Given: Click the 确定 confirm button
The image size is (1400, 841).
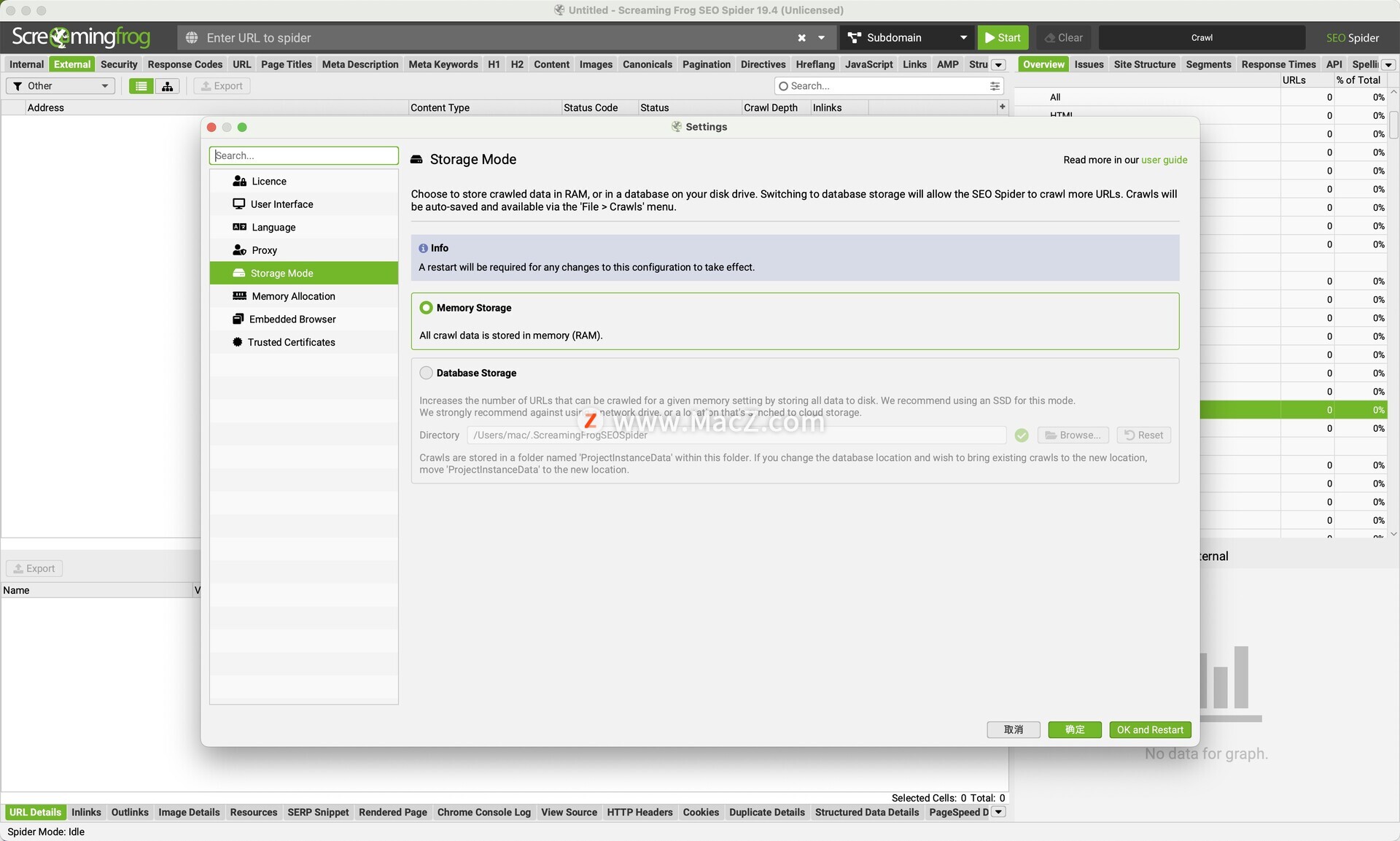Looking at the screenshot, I should [x=1075, y=729].
